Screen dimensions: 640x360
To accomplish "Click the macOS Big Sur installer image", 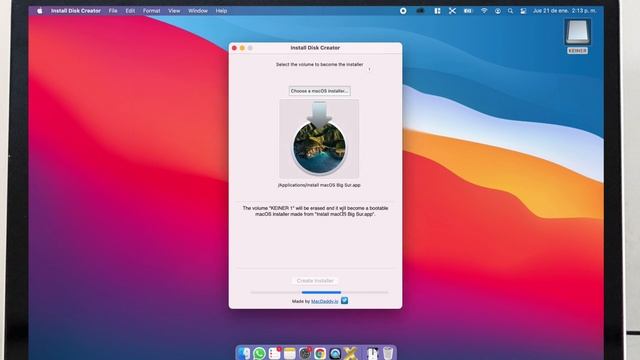I will pos(319,139).
